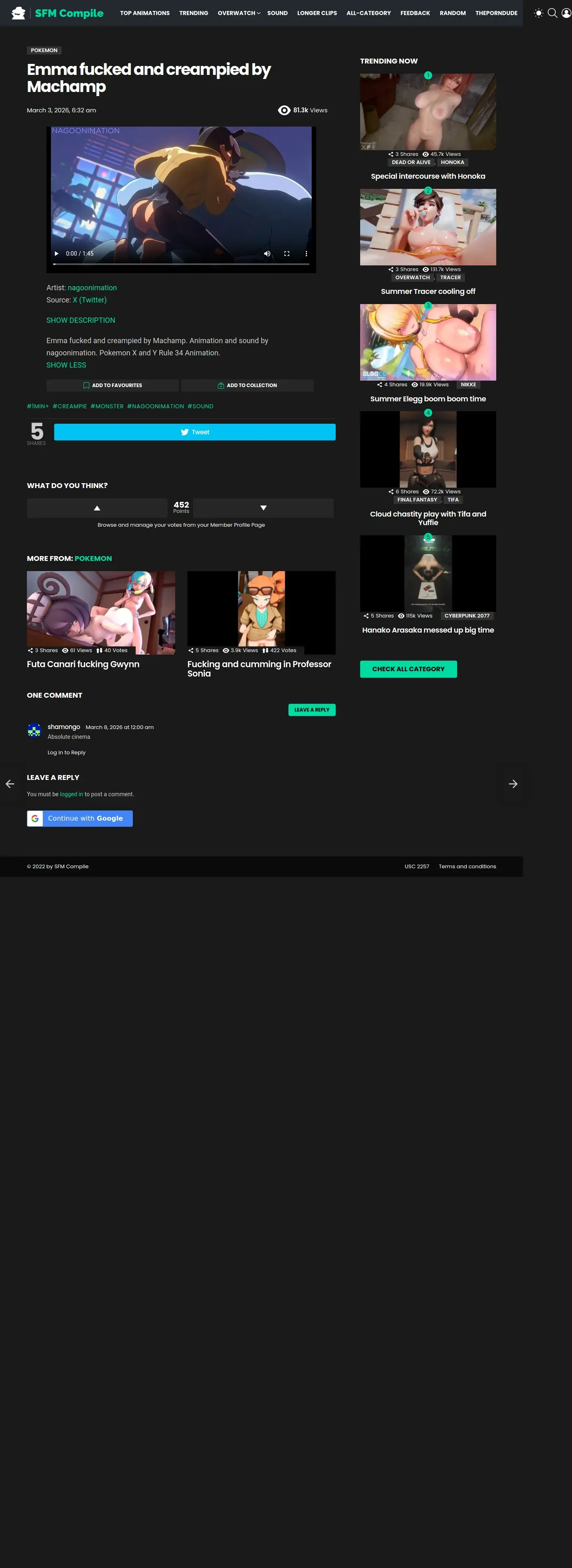
Task: Open the Nikke tag in Trending Now
Action: click(x=469, y=385)
